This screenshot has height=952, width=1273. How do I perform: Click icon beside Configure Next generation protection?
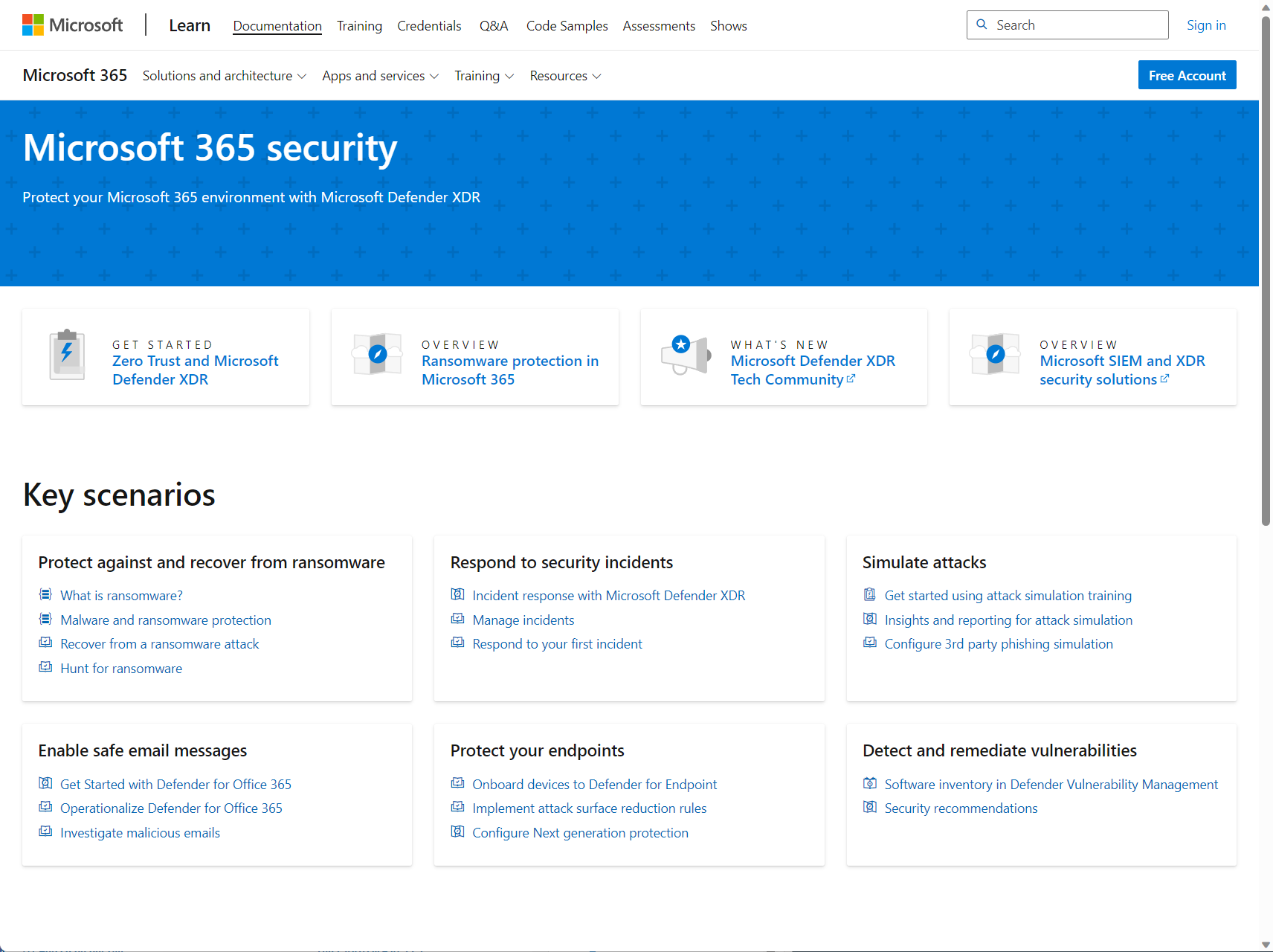coord(457,832)
